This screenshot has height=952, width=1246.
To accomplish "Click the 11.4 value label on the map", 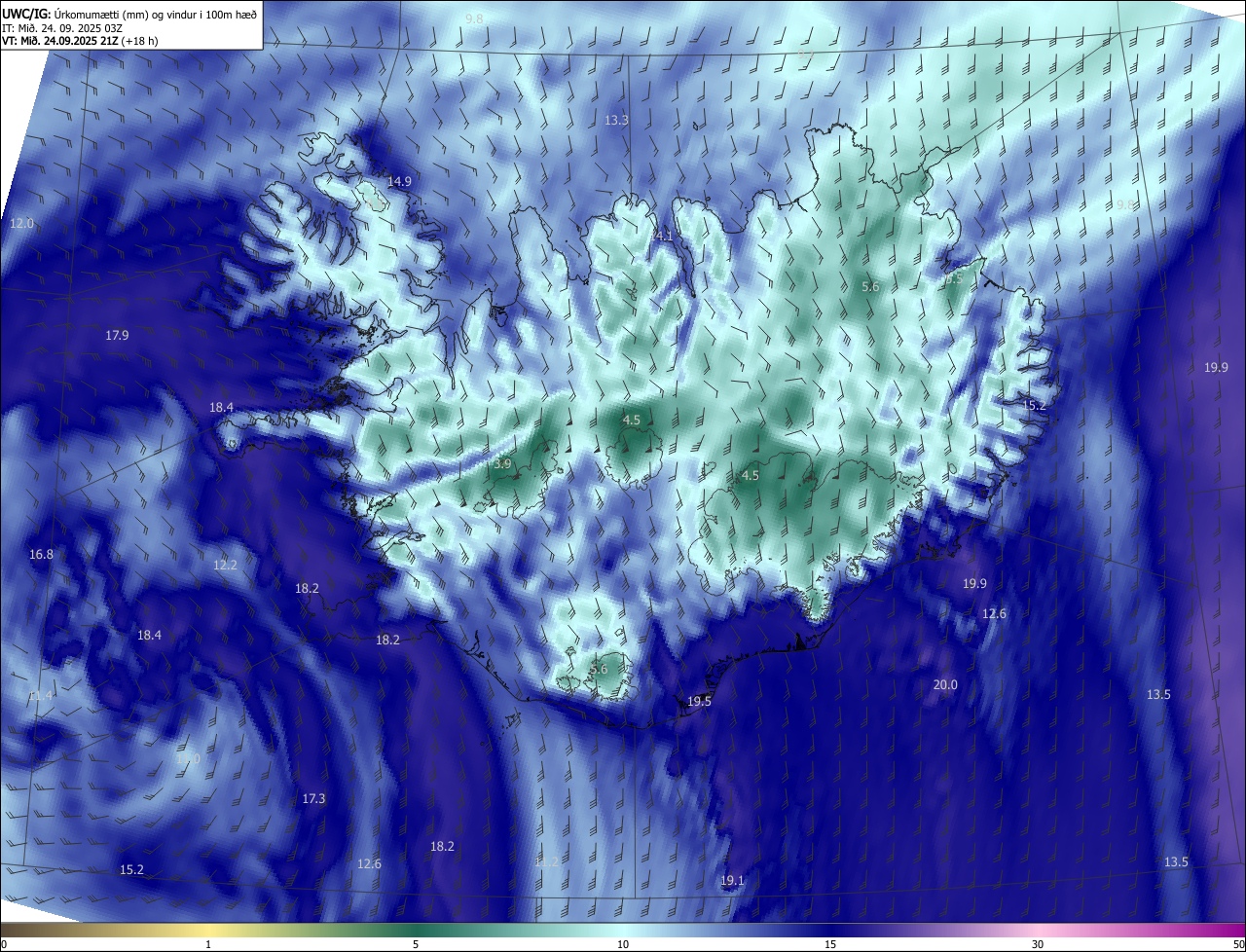I will point(41,696).
